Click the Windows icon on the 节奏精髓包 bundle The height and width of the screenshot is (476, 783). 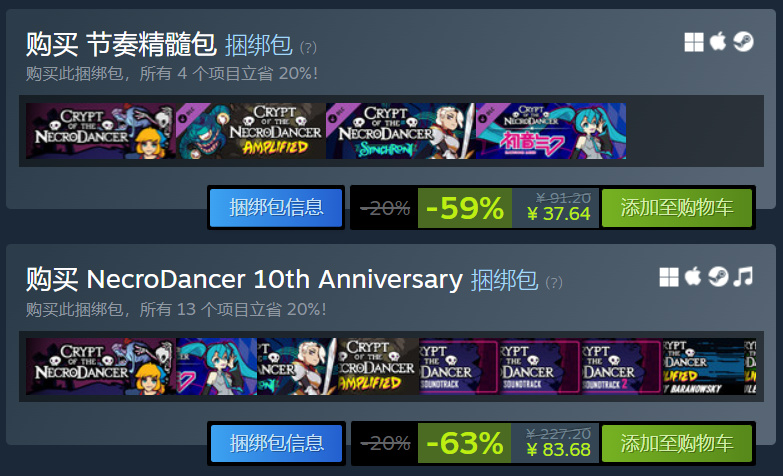694,42
